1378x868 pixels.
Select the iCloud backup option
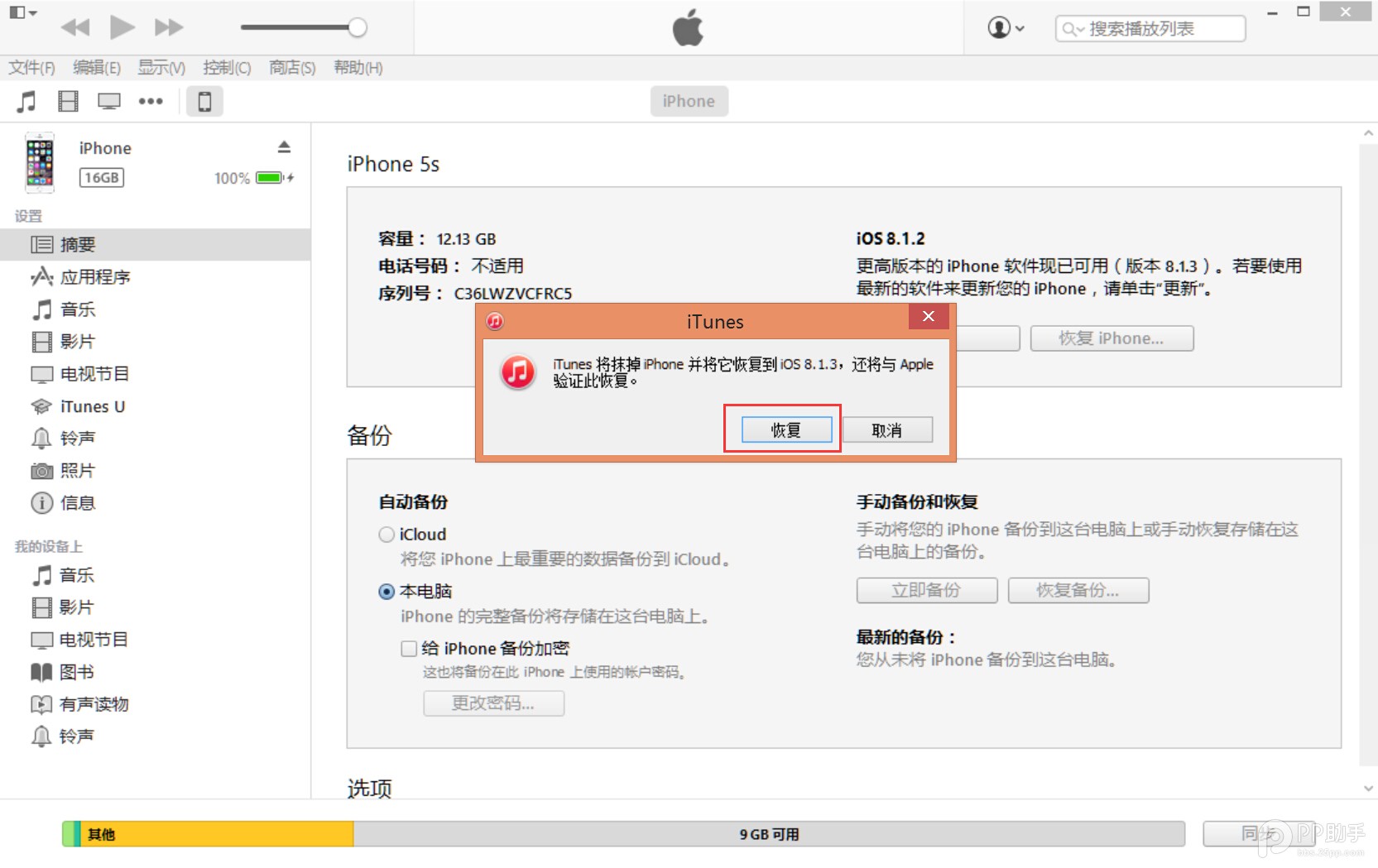click(386, 534)
